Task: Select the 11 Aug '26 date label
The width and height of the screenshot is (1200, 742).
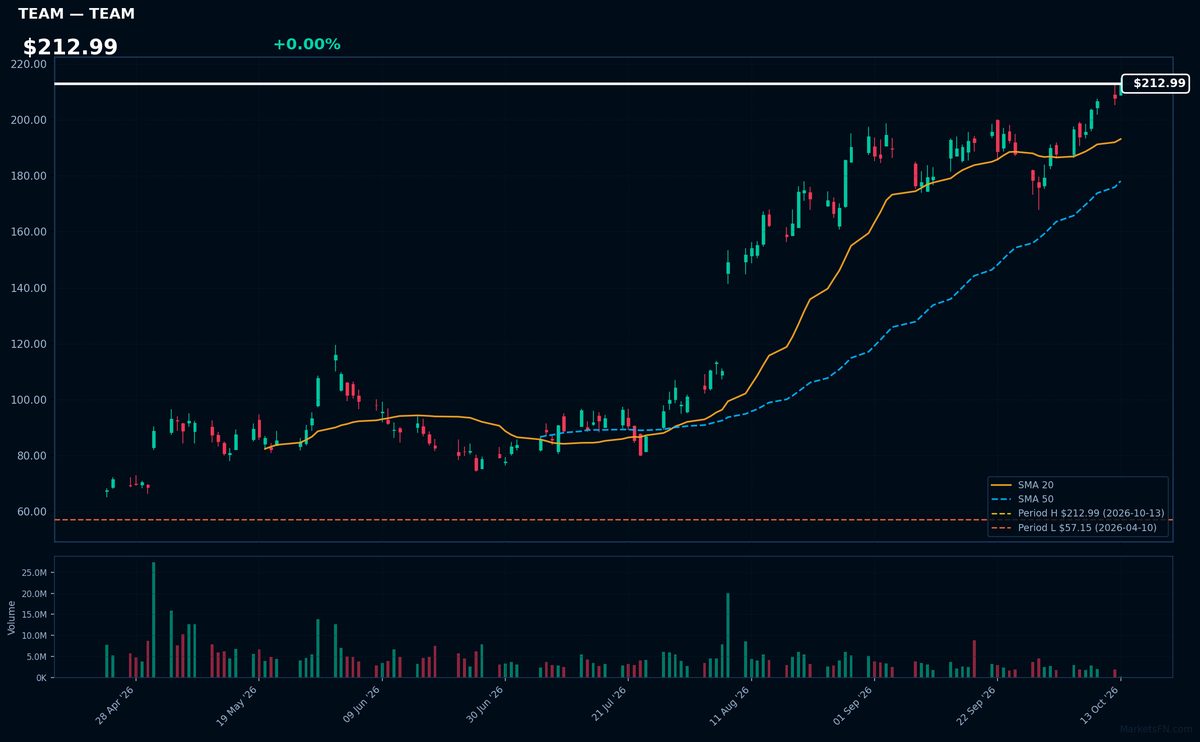Action: pos(732,706)
